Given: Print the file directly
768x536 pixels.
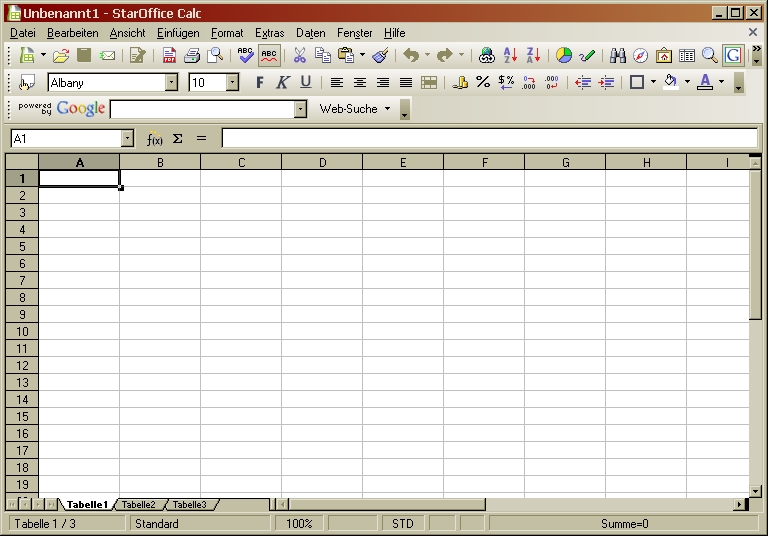Looking at the screenshot, I should (192, 55).
